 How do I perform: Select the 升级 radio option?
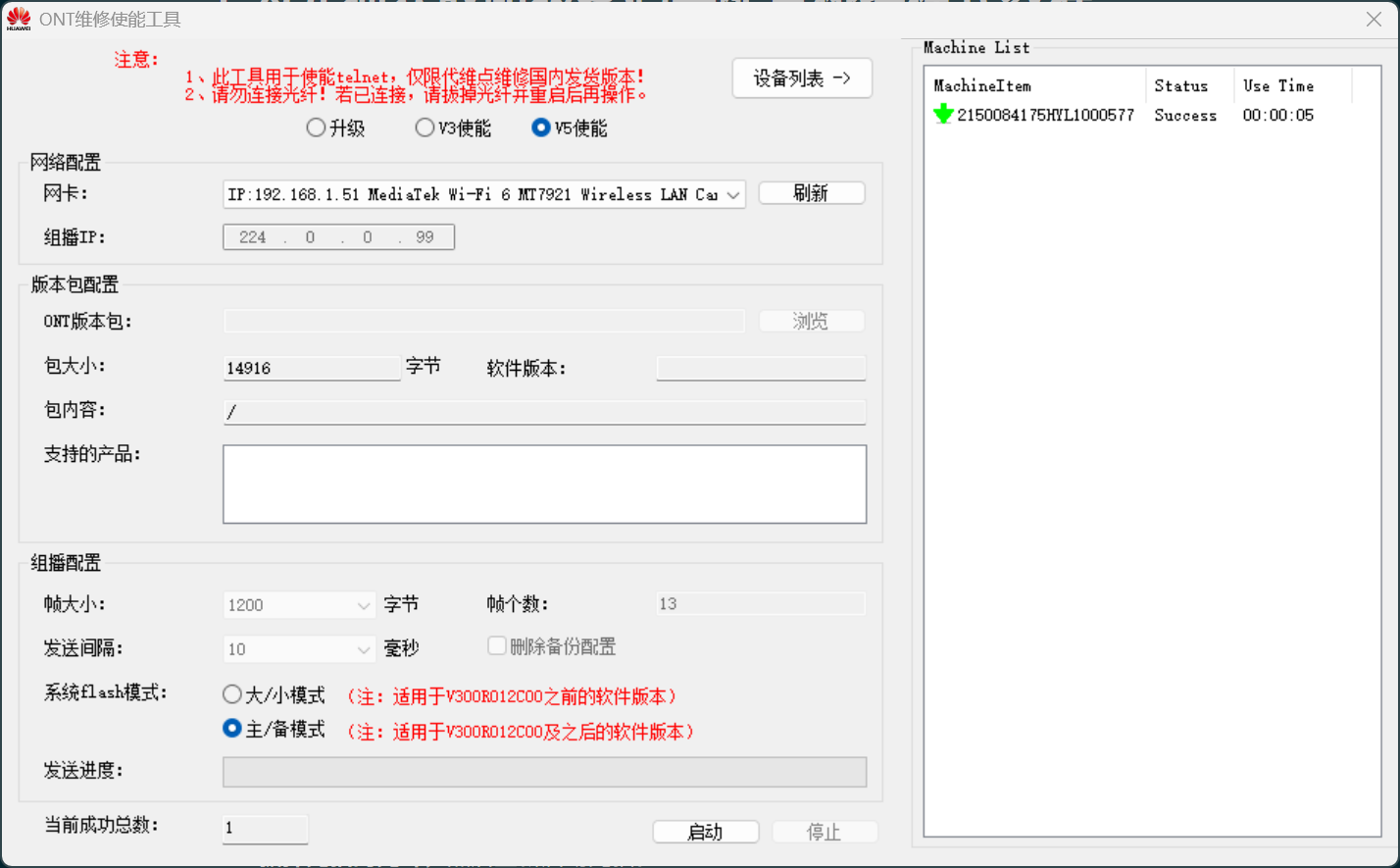pos(317,128)
